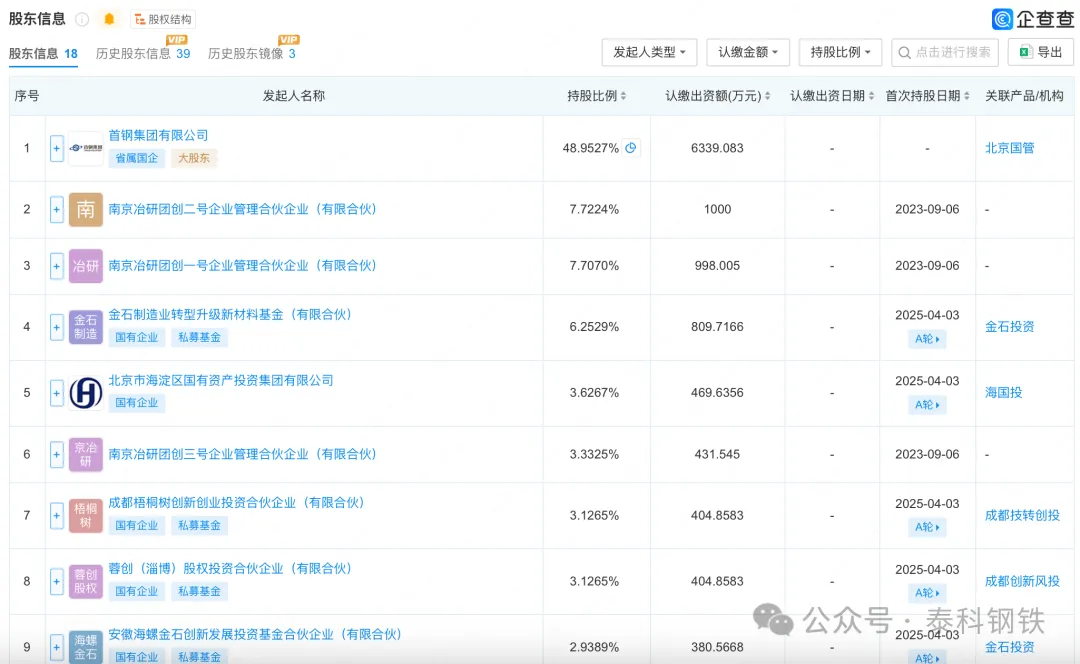Image resolution: width=1080 pixels, height=664 pixels.
Task: Click the 蓉创股权 logo icon
Action: point(85,581)
